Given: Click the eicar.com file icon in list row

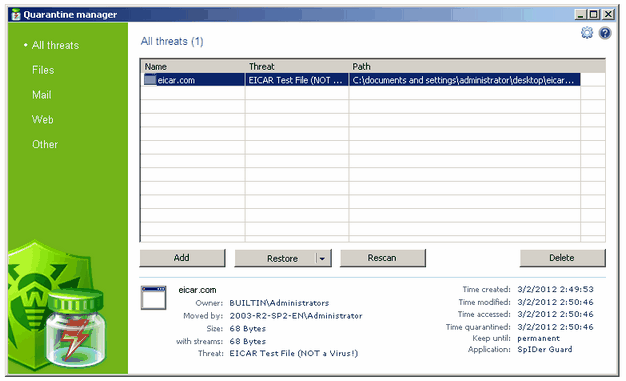Looking at the screenshot, I should (150, 80).
